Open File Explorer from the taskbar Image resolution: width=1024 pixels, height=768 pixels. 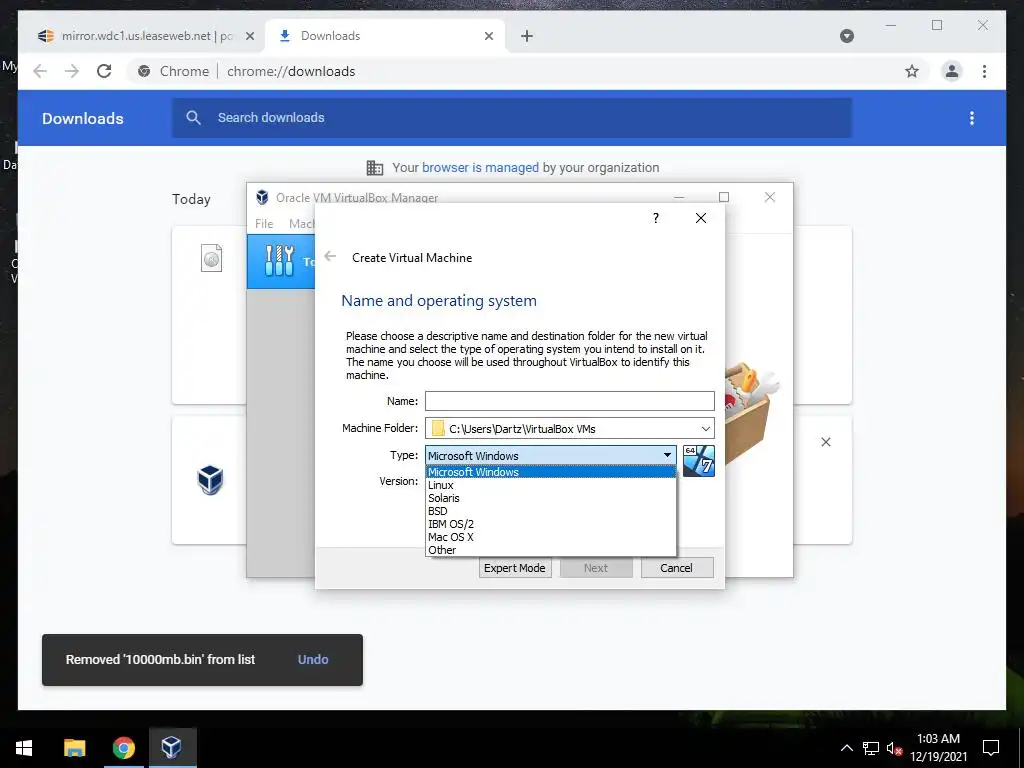click(x=75, y=748)
